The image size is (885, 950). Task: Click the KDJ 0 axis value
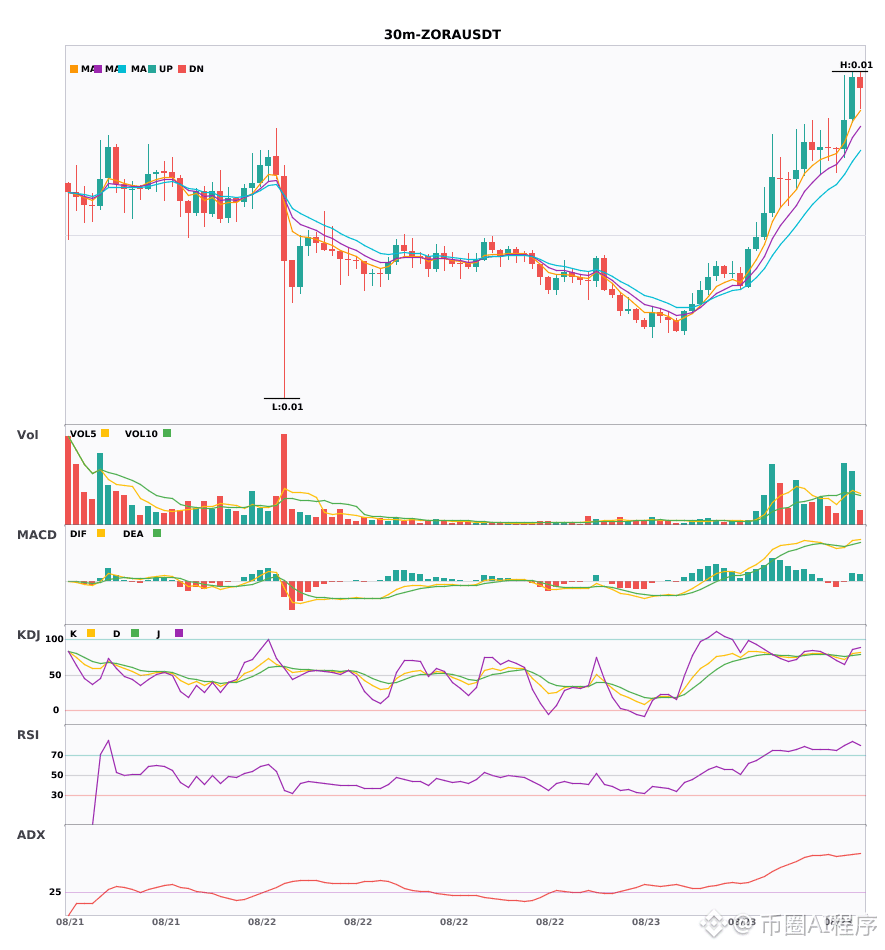pos(56,710)
